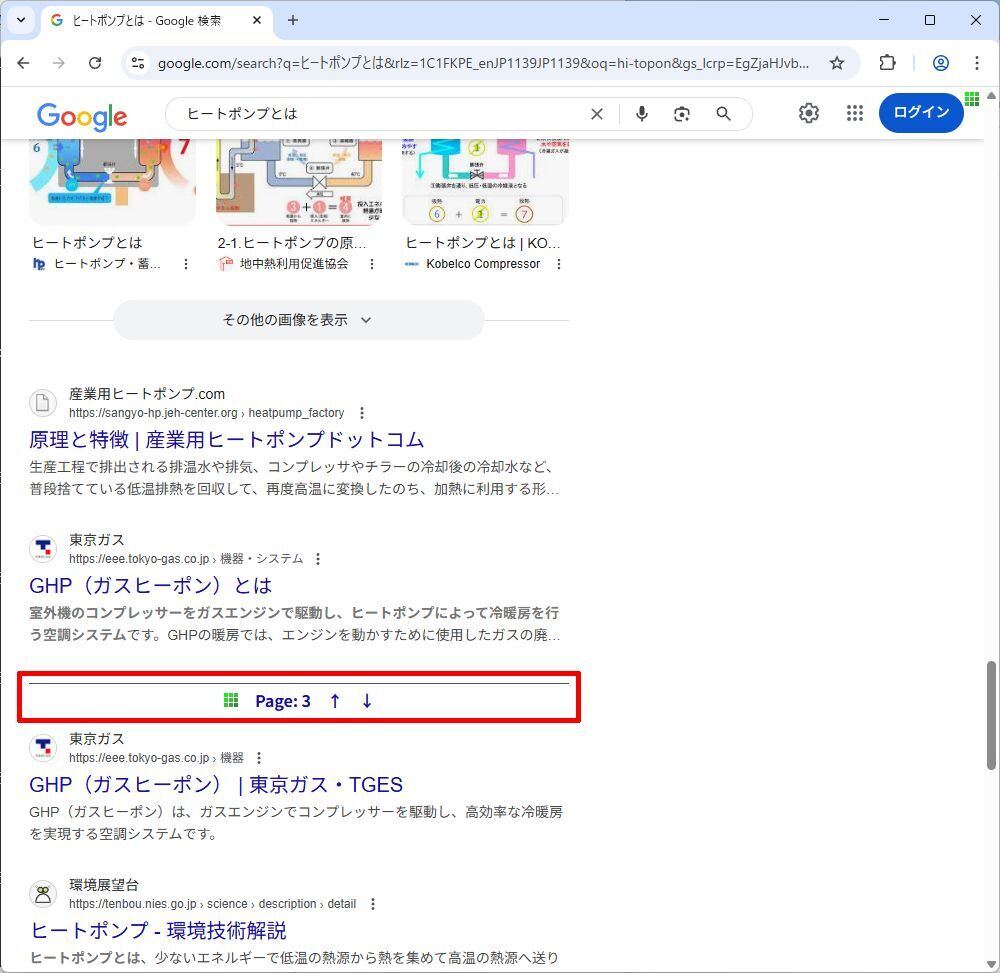Reload the current page
Viewport: 1000px width, 973px height.
(x=95, y=62)
